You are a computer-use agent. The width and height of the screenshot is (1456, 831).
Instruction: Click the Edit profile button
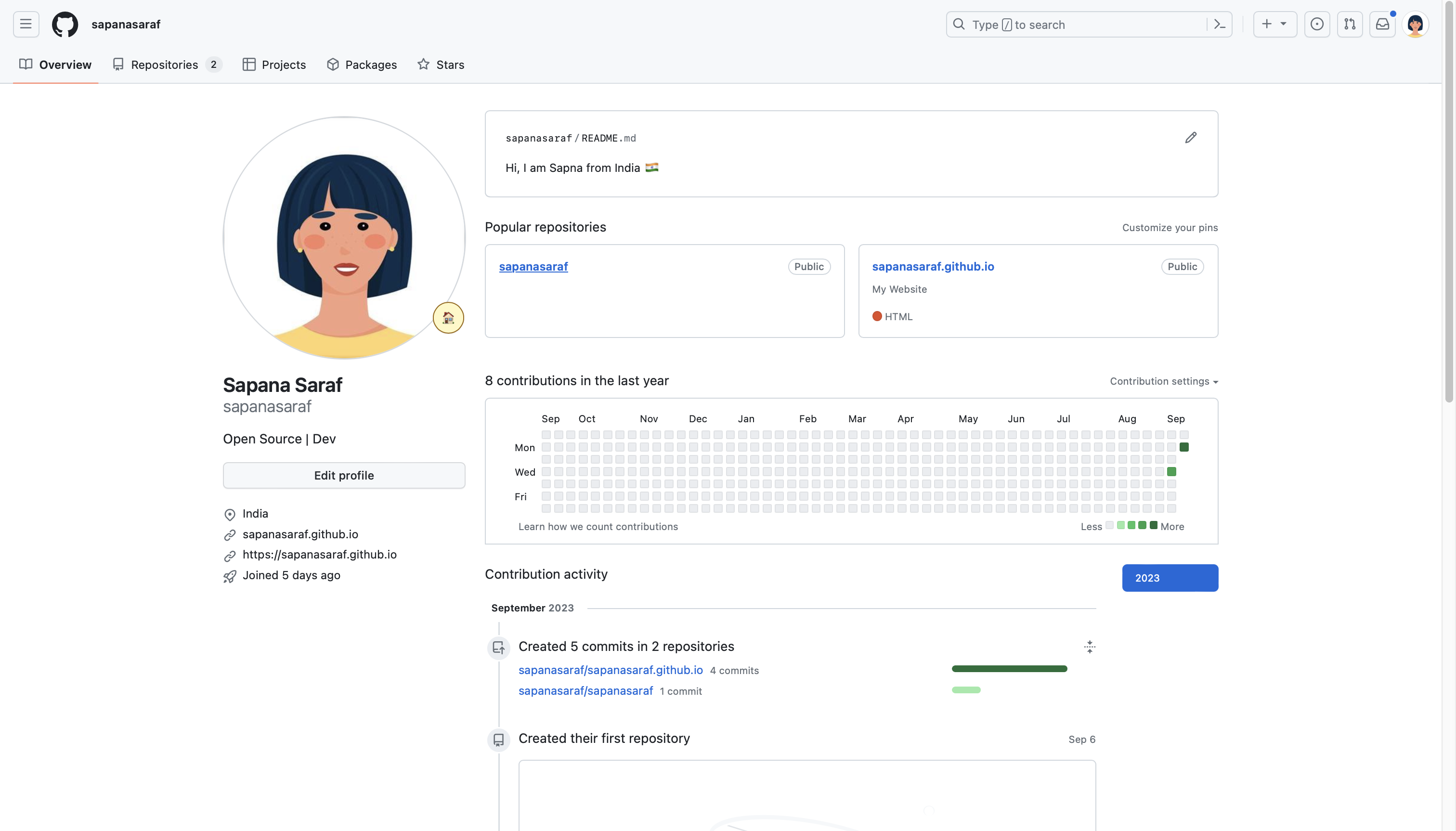pyautogui.click(x=344, y=475)
